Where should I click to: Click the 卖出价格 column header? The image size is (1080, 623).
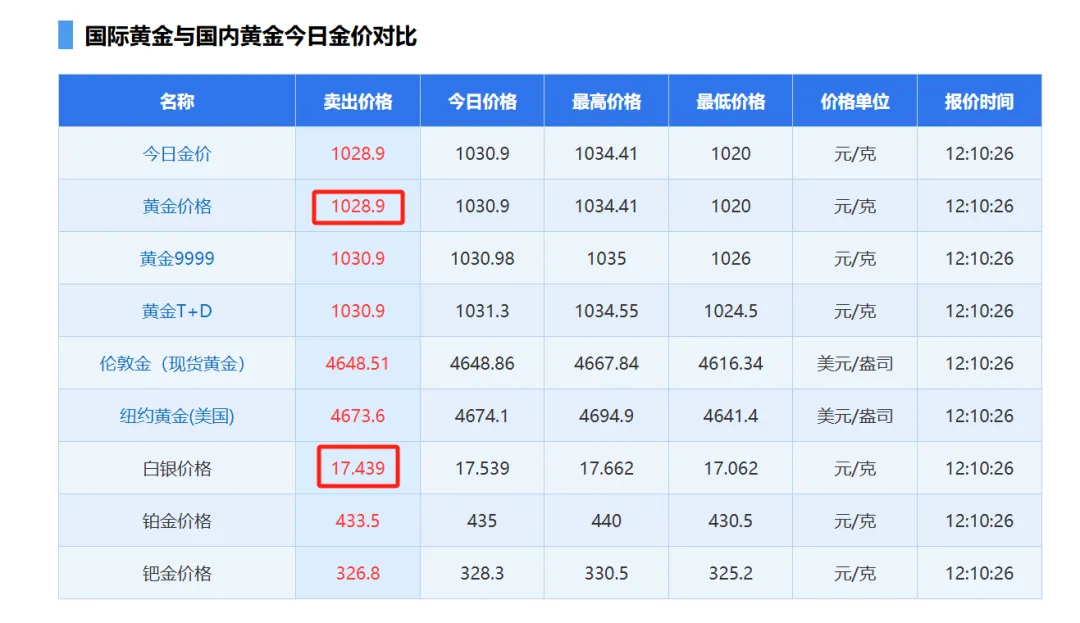click(358, 101)
